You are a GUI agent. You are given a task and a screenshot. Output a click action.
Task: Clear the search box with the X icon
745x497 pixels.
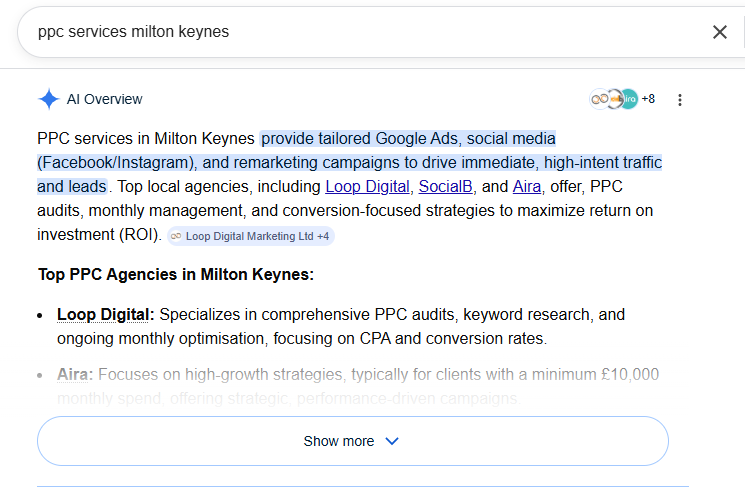[720, 32]
